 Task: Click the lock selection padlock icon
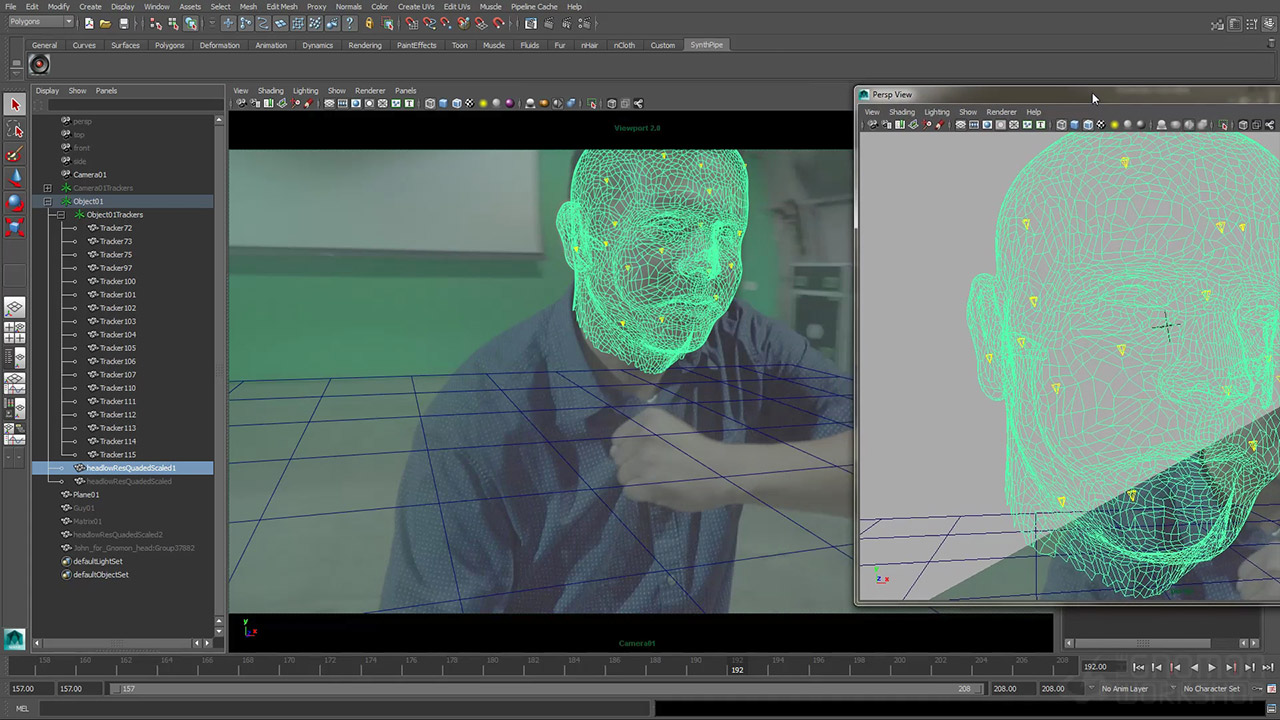pyautogui.click(x=369, y=23)
